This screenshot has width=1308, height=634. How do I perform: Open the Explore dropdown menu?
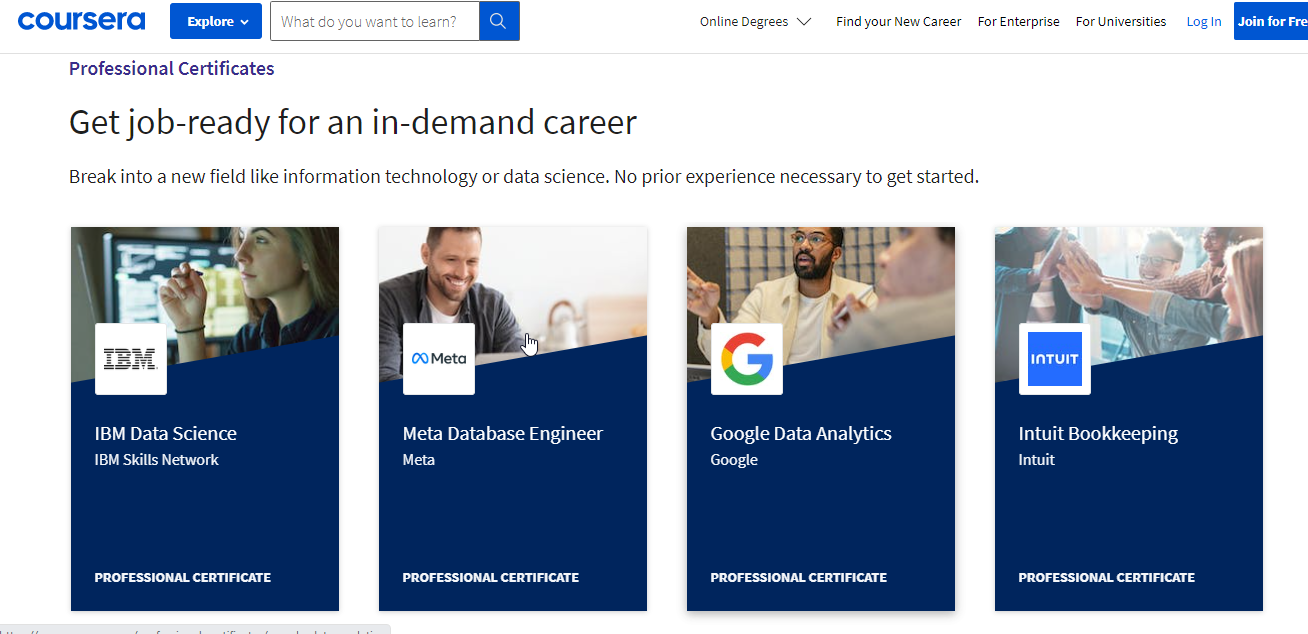tap(216, 21)
